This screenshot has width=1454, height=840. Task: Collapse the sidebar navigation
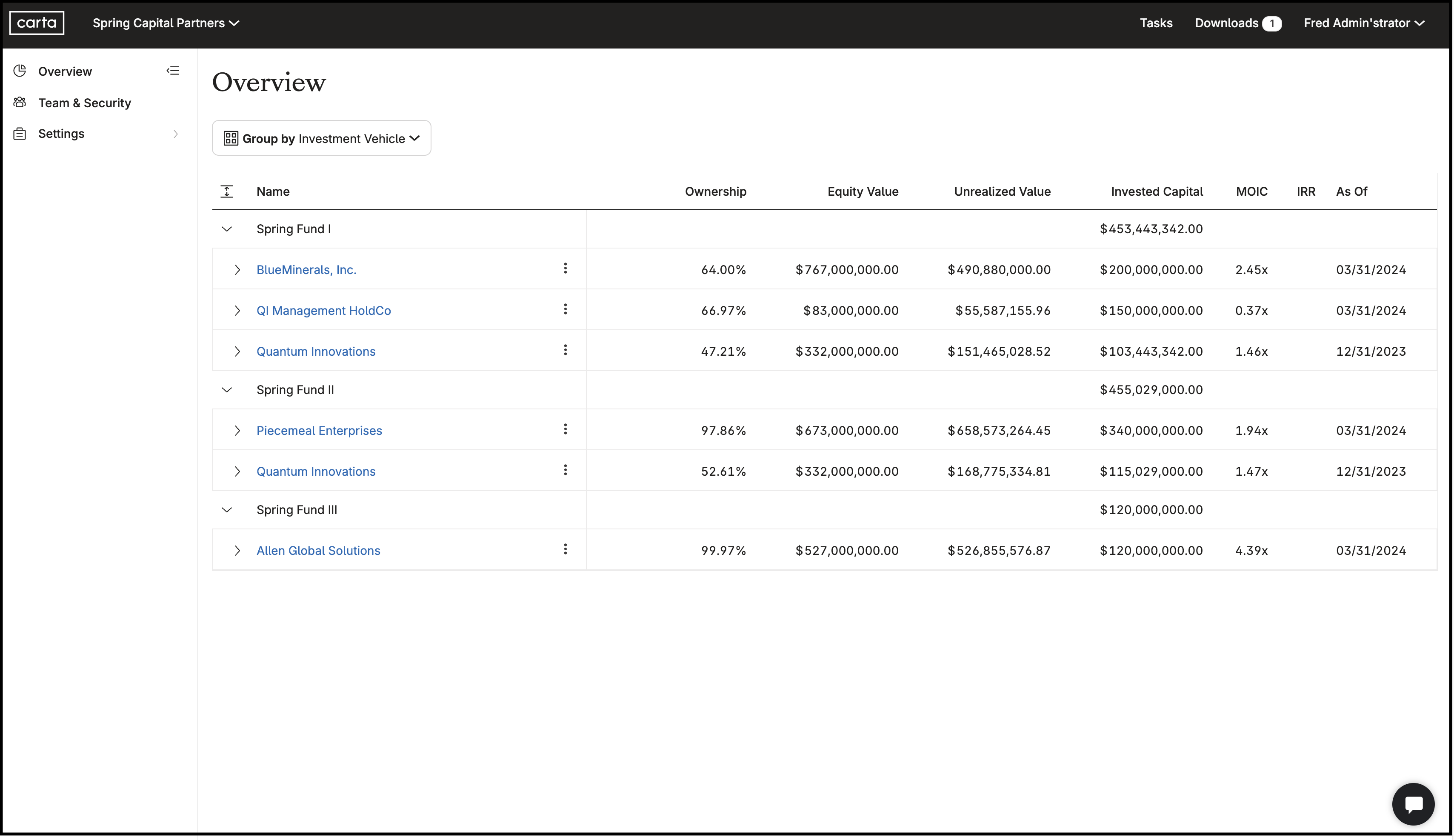(172, 70)
